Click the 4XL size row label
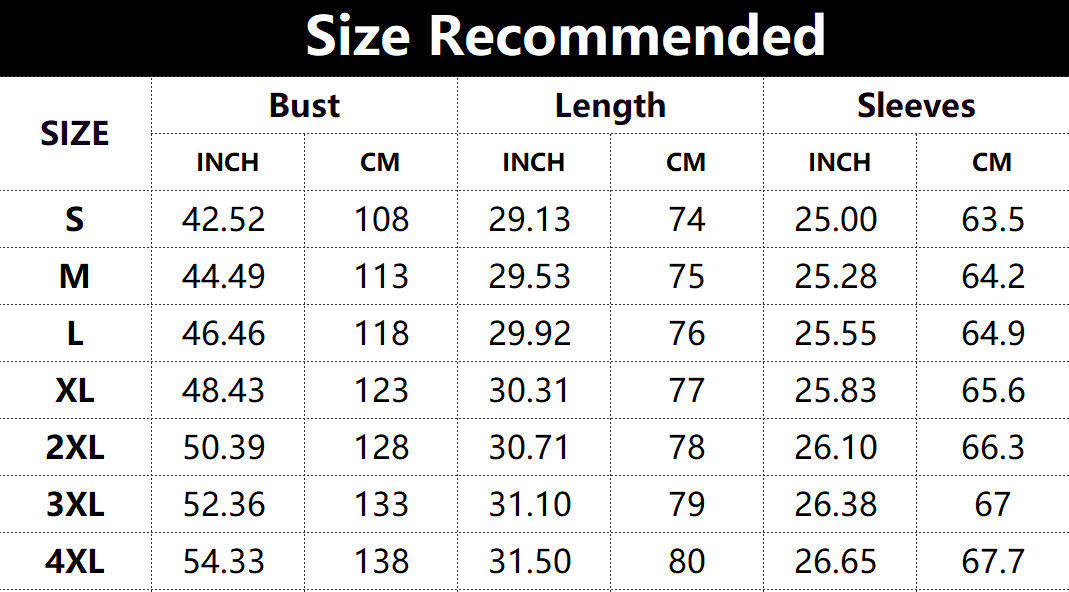 tap(75, 561)
